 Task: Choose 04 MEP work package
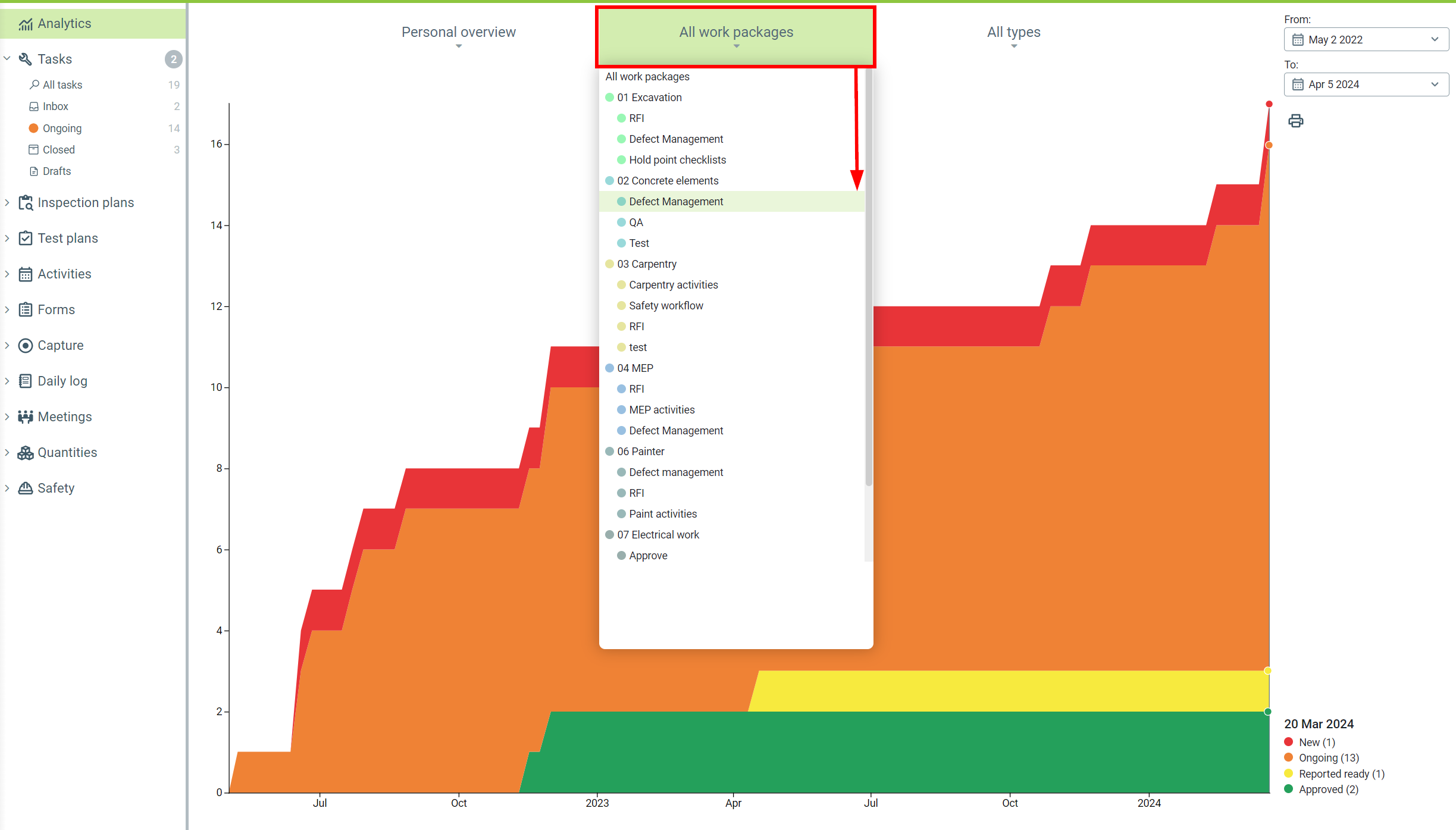pyautogui.click(x=635, y=368)
